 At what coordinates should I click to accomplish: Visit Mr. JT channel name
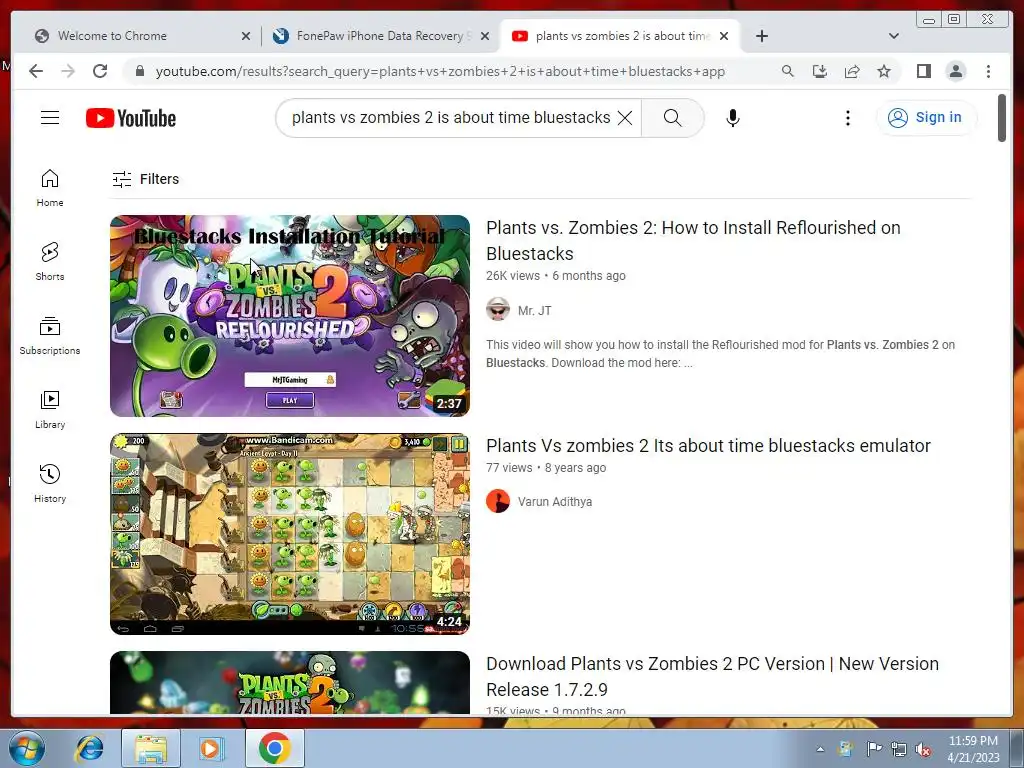tap(534, 311)
